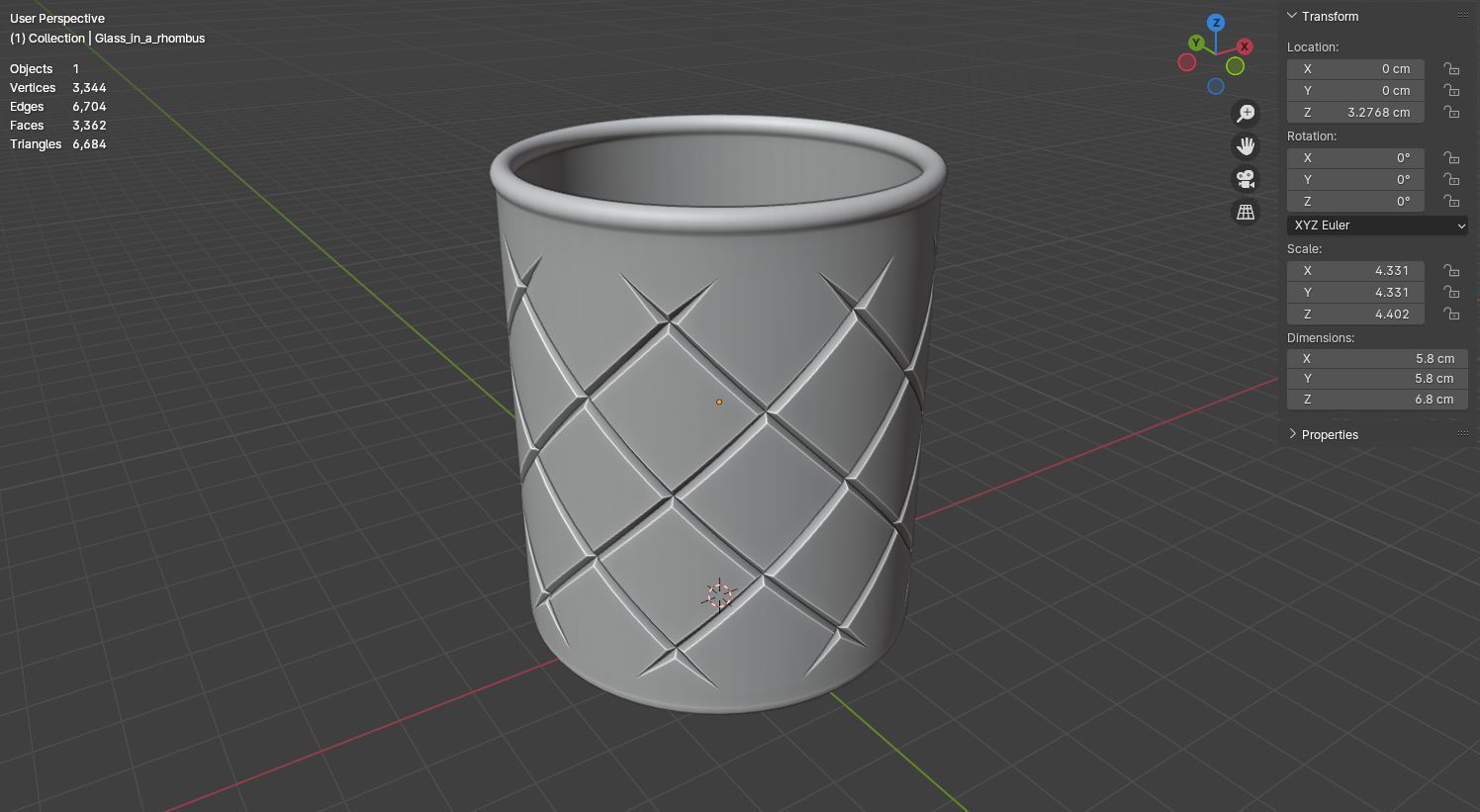Click the negative X axis gizmo circle
The height and width of the screenshot is (812, 1480).
pos(1187,62)
